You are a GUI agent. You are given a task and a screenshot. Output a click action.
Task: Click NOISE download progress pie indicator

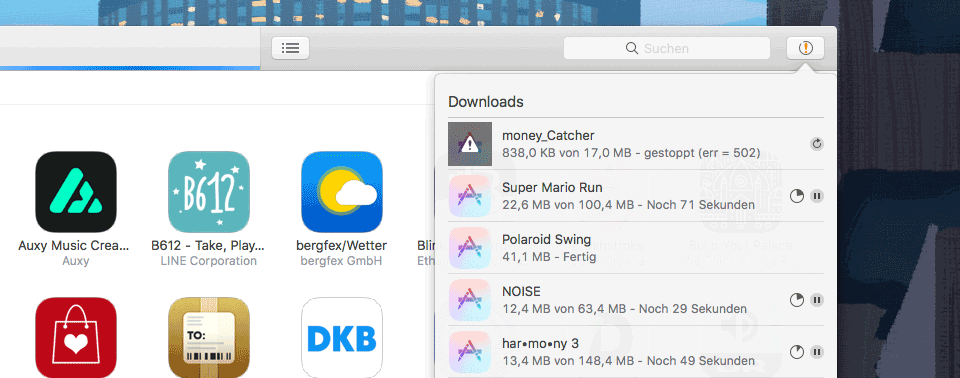(x=797, y=300)
